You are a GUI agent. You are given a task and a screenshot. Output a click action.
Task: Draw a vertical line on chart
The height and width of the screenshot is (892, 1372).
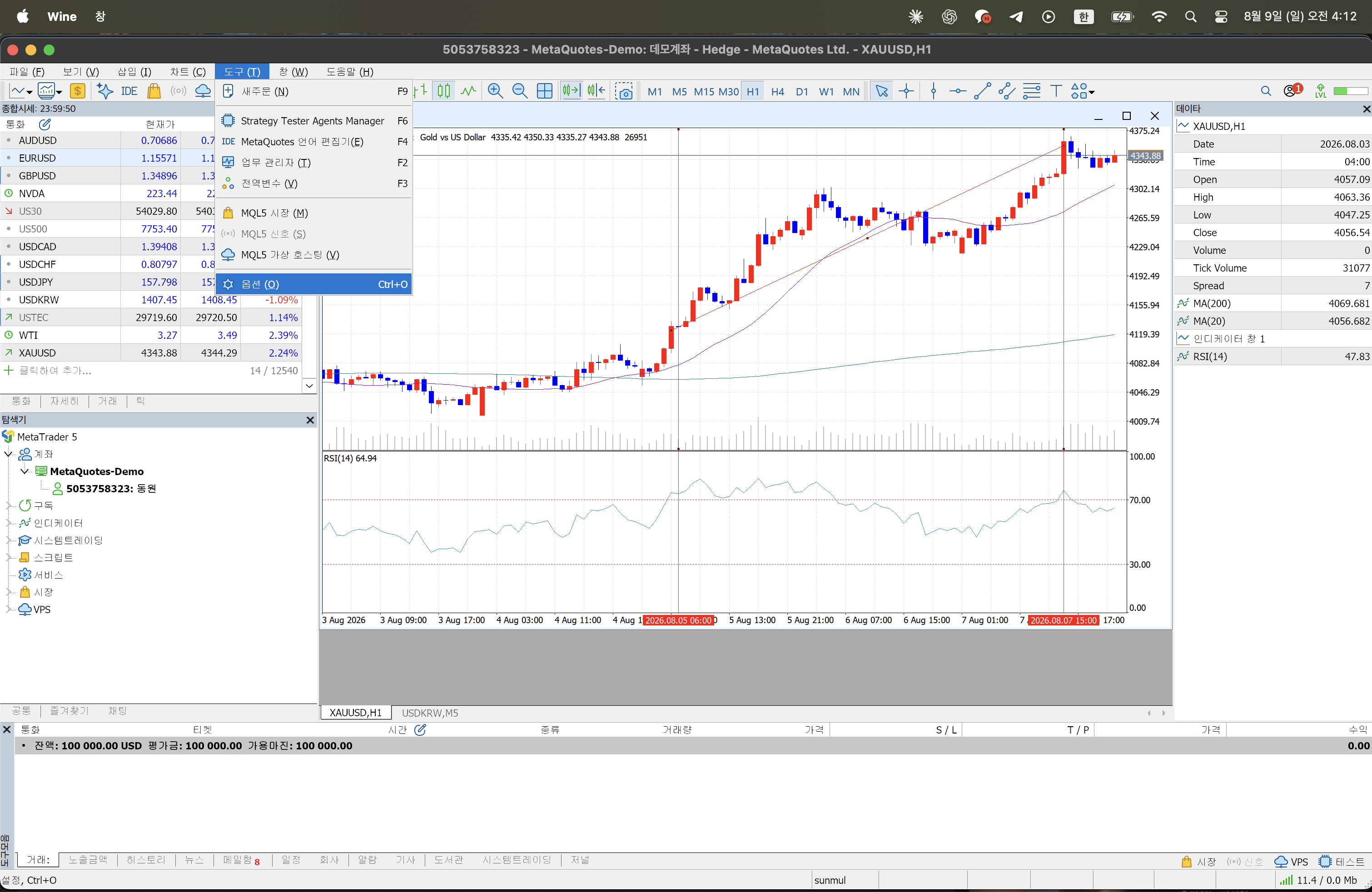click(933, 91)
